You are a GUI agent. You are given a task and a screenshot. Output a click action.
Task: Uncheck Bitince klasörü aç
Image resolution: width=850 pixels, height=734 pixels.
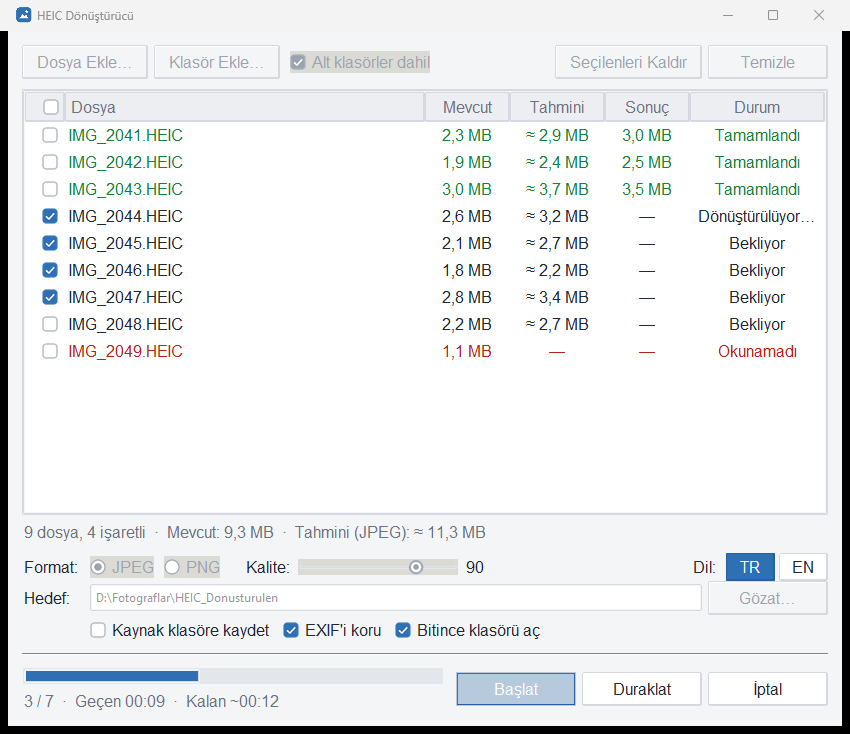[x=403, y=630]
